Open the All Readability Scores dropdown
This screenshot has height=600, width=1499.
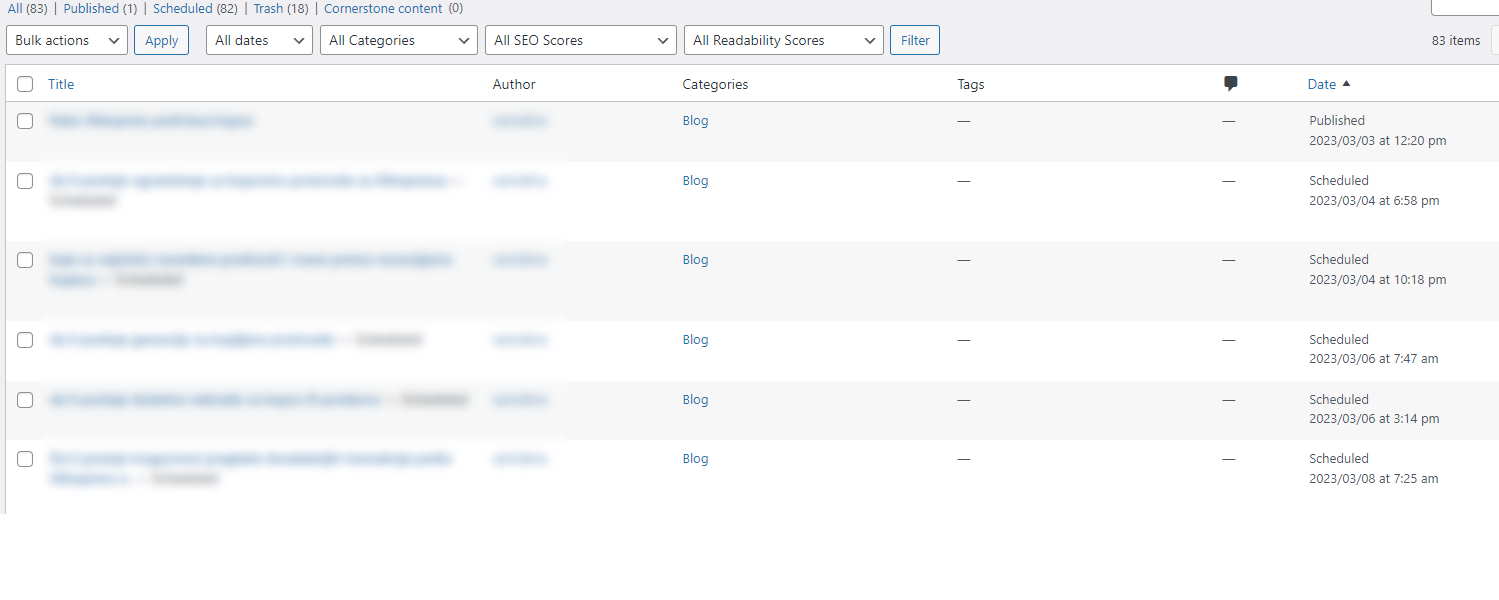click(783, 40)
